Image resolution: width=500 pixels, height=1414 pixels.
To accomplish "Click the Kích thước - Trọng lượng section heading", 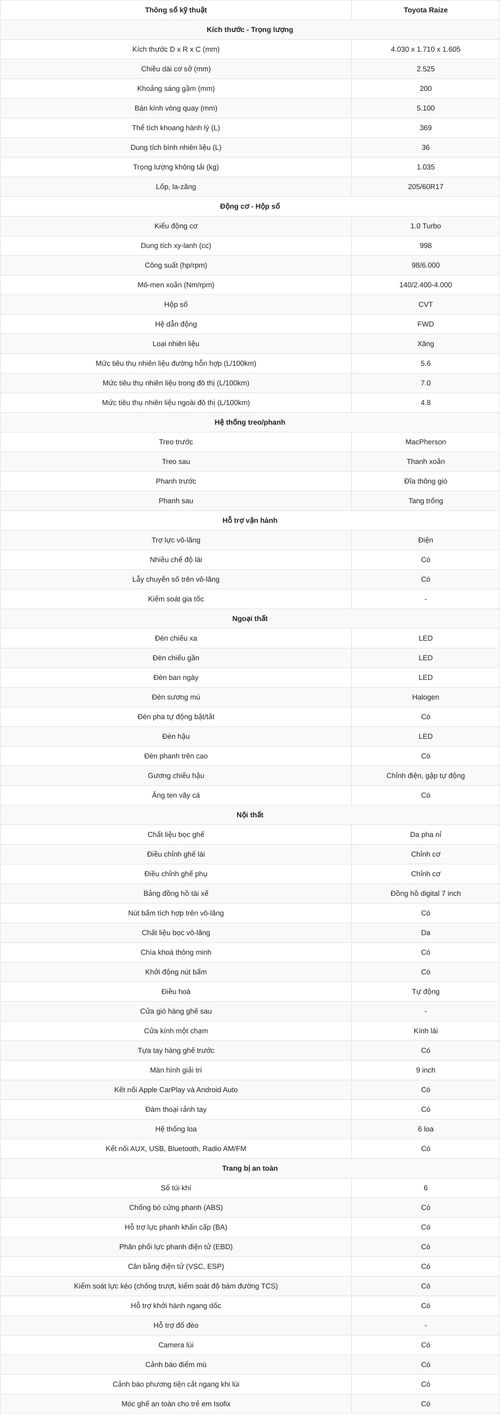I will point(250,29).
